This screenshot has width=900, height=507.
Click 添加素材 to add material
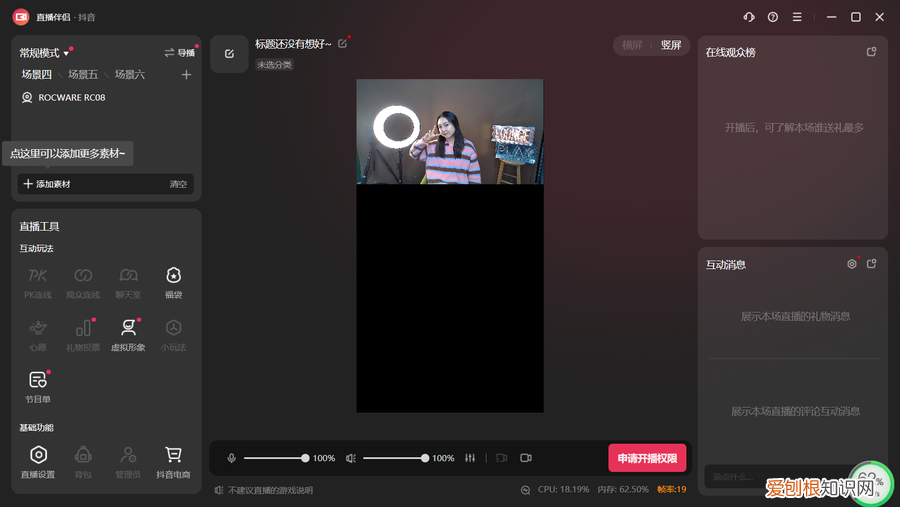[x=47, y=184]
